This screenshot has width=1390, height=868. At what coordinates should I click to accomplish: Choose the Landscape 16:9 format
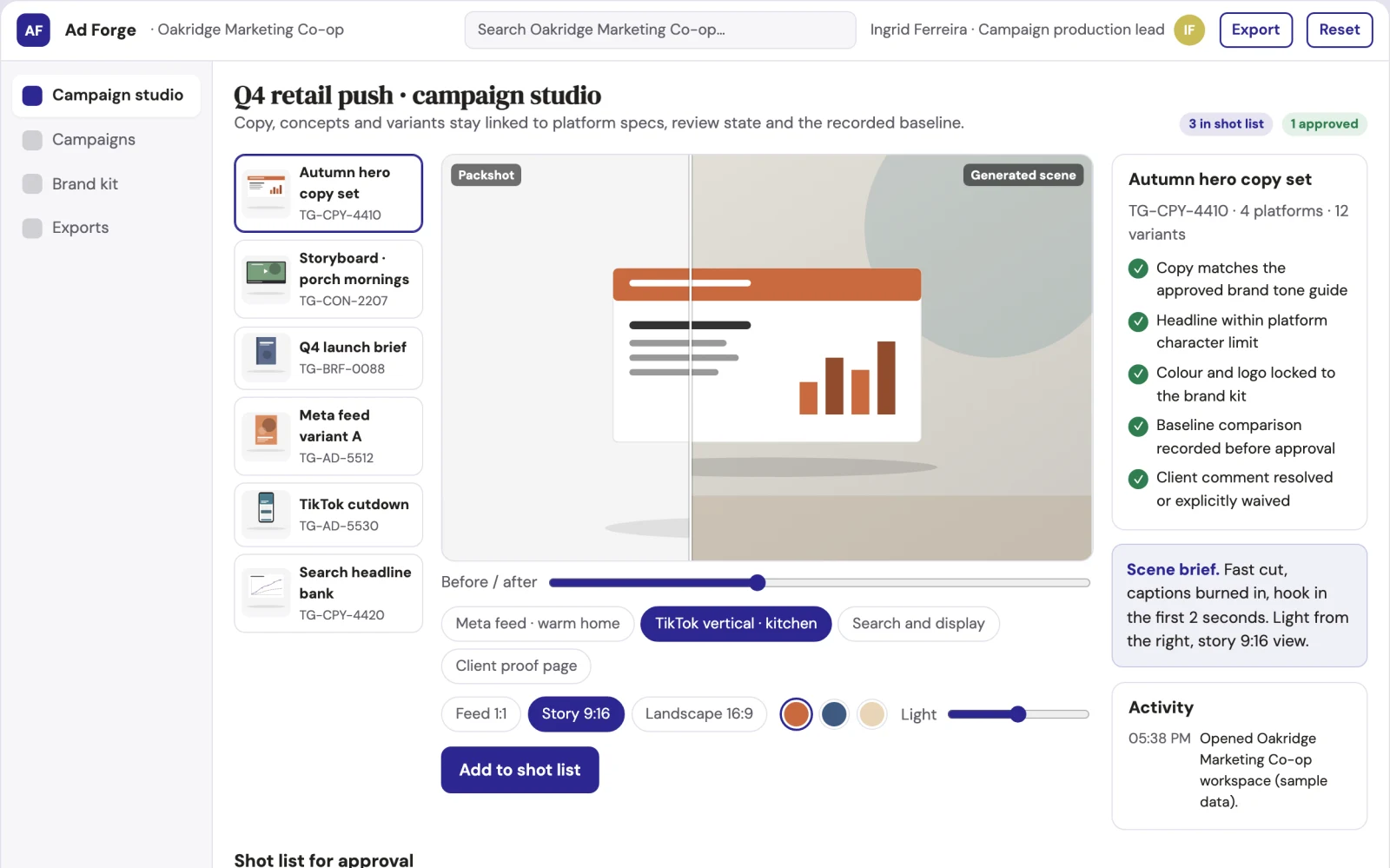click(698, 714)
